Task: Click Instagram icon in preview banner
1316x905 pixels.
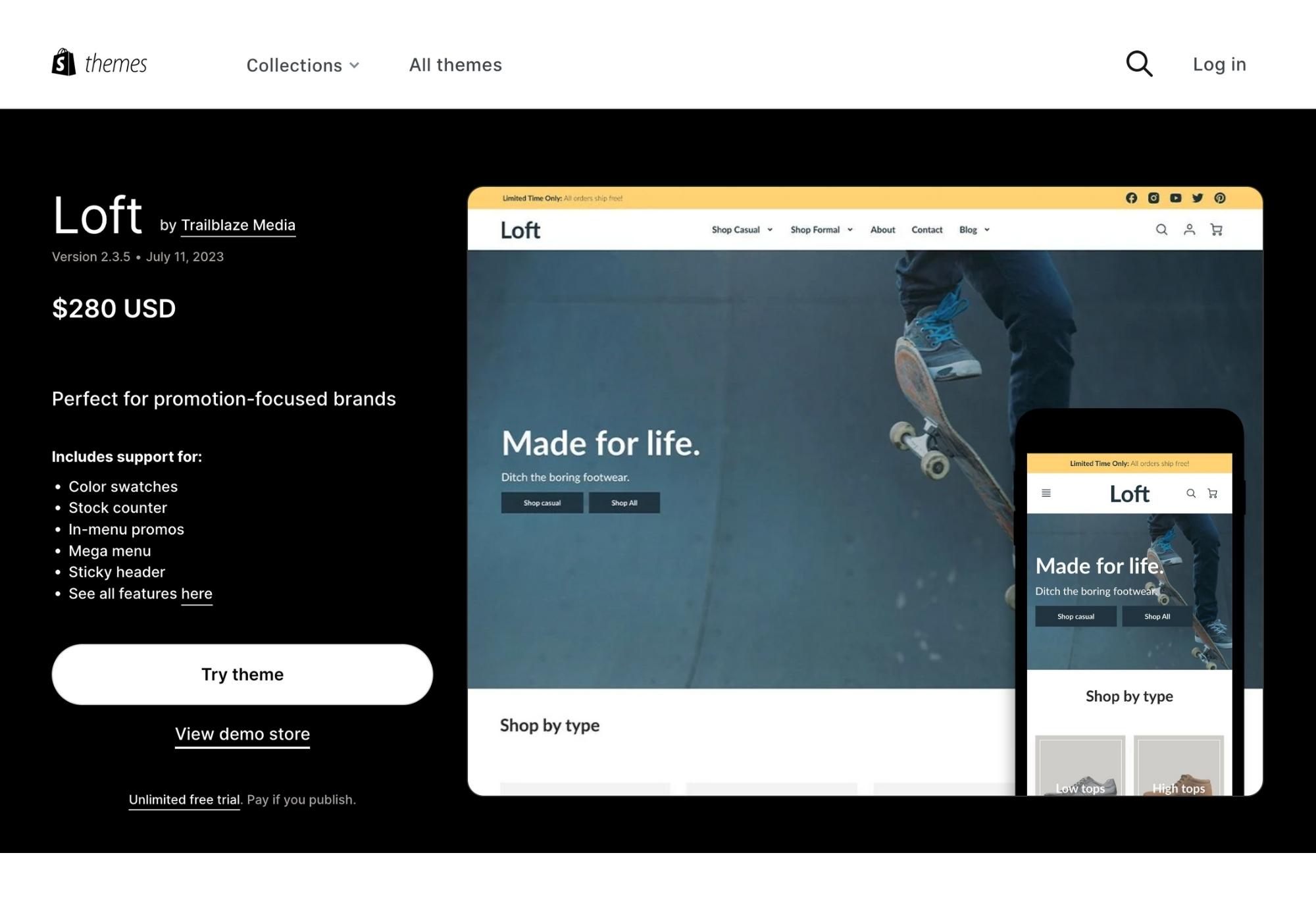Action: [1153, 198]
